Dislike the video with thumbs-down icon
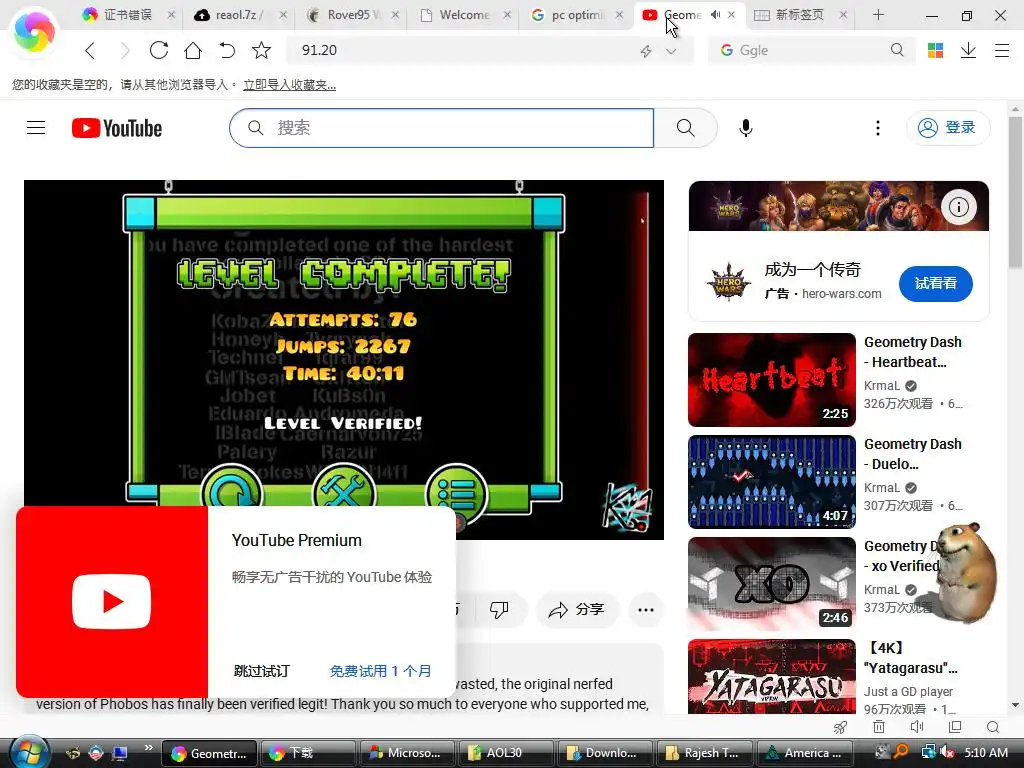The image size is (1024, 768). click(x=499, y=610)
